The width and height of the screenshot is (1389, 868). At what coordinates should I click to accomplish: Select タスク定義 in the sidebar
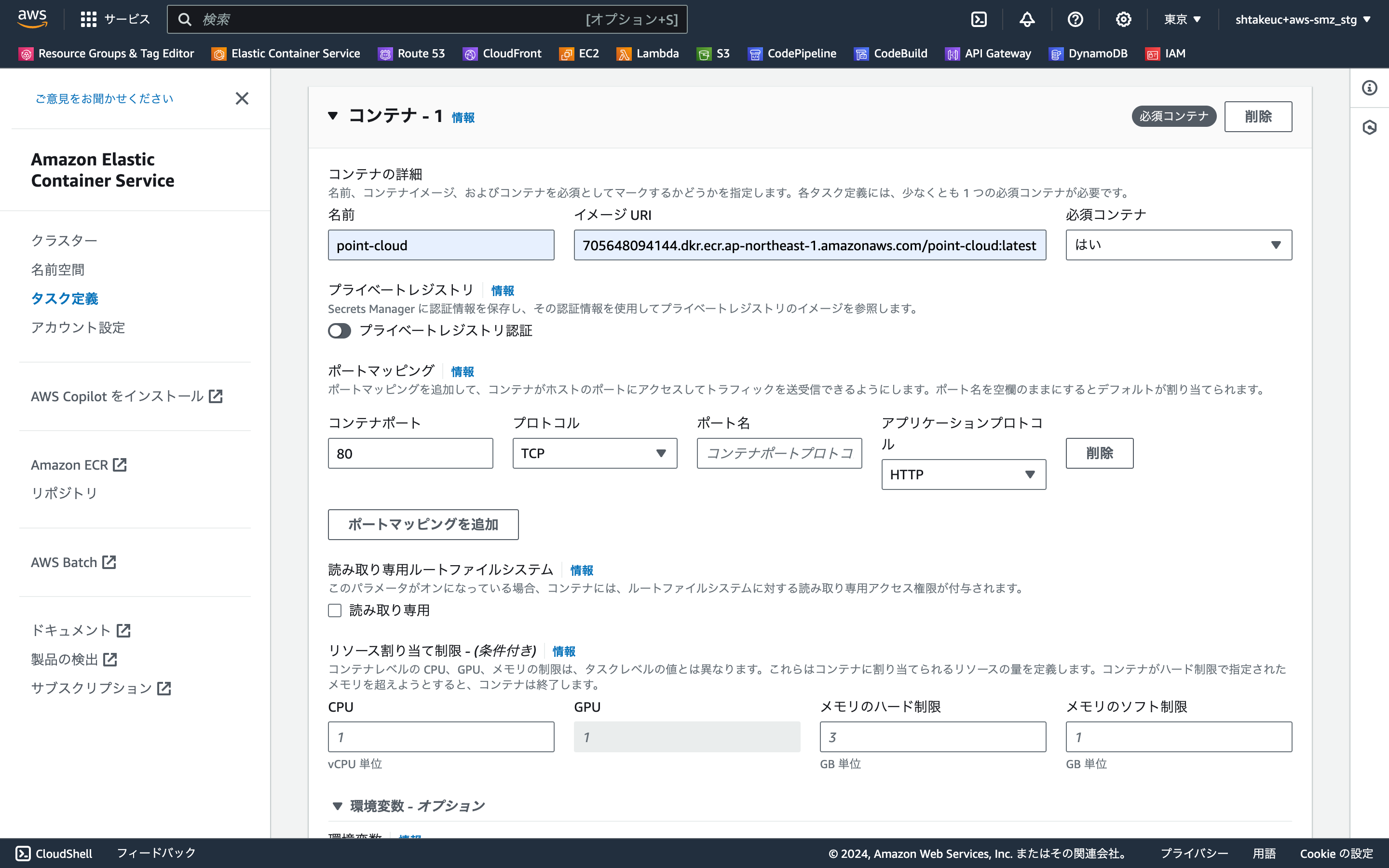pyautogui.click(x=65, y=298)
